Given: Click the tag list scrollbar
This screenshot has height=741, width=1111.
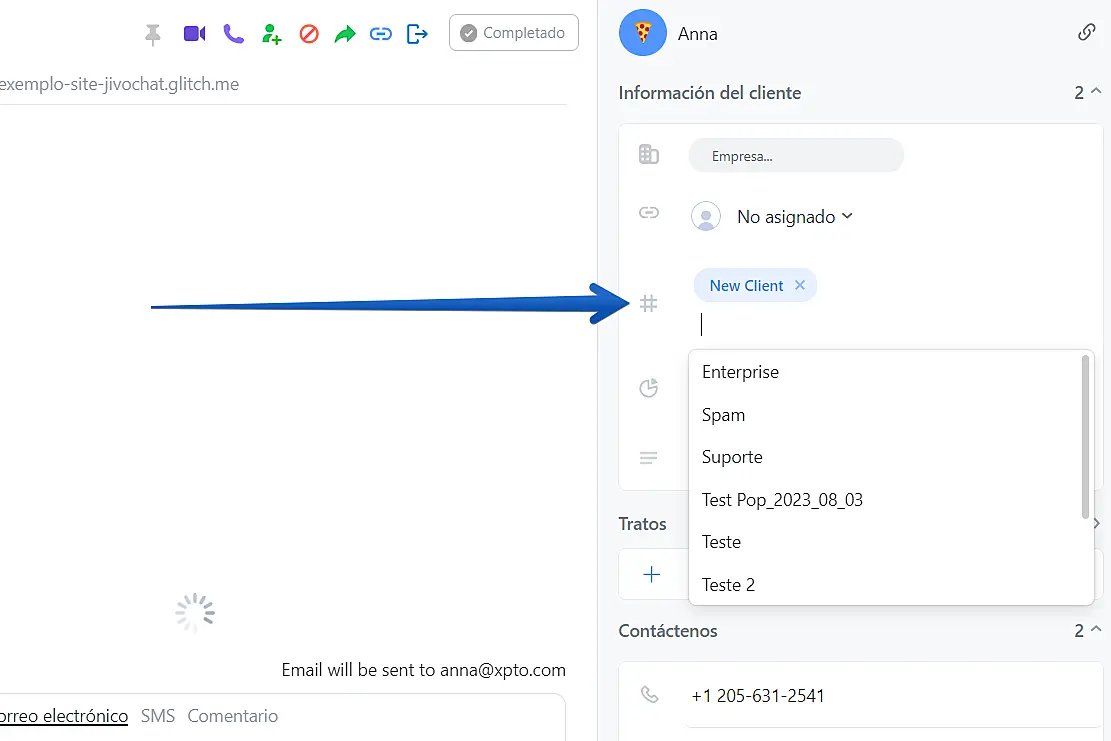Looking at the screenshot, I should [x=1085, y=436].
